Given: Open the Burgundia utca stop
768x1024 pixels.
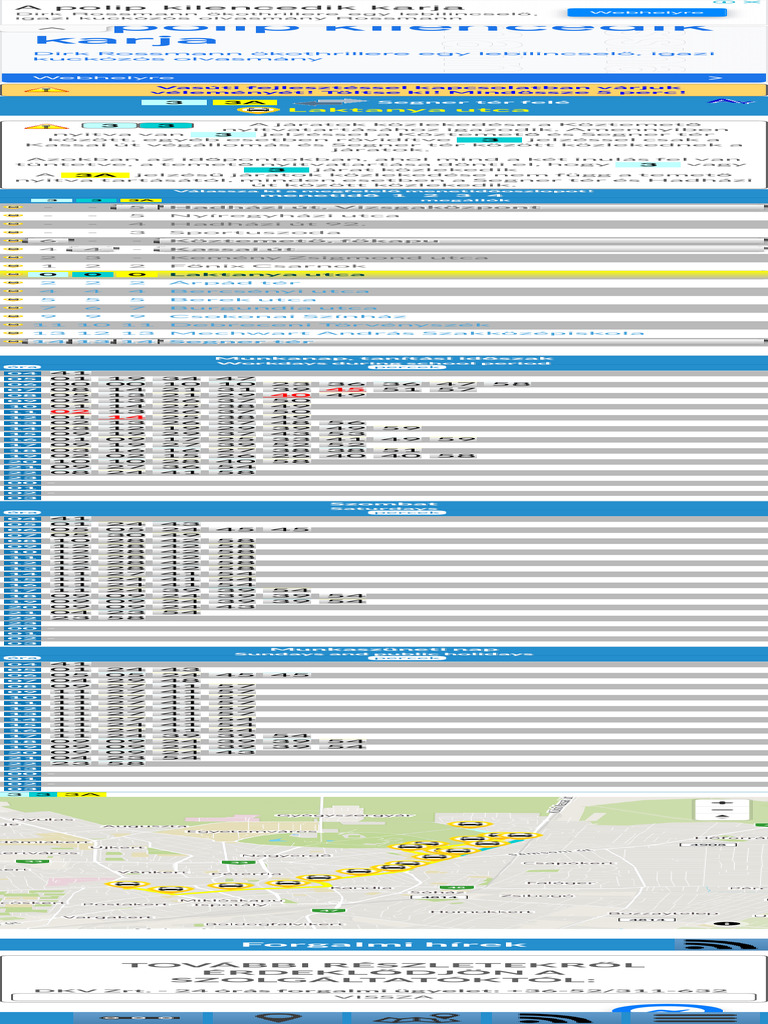Looking at the screenshot, I should click(273, 308).
